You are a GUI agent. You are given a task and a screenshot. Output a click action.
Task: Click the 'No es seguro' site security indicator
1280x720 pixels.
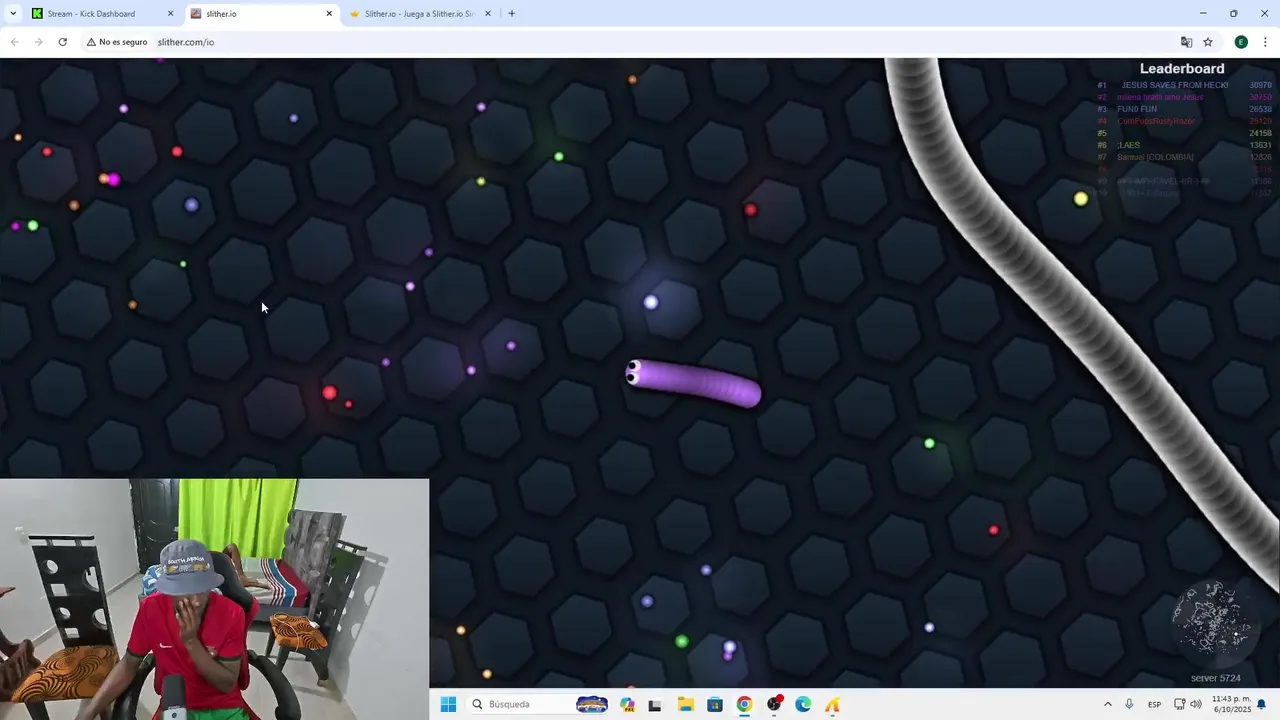(117, 42)
